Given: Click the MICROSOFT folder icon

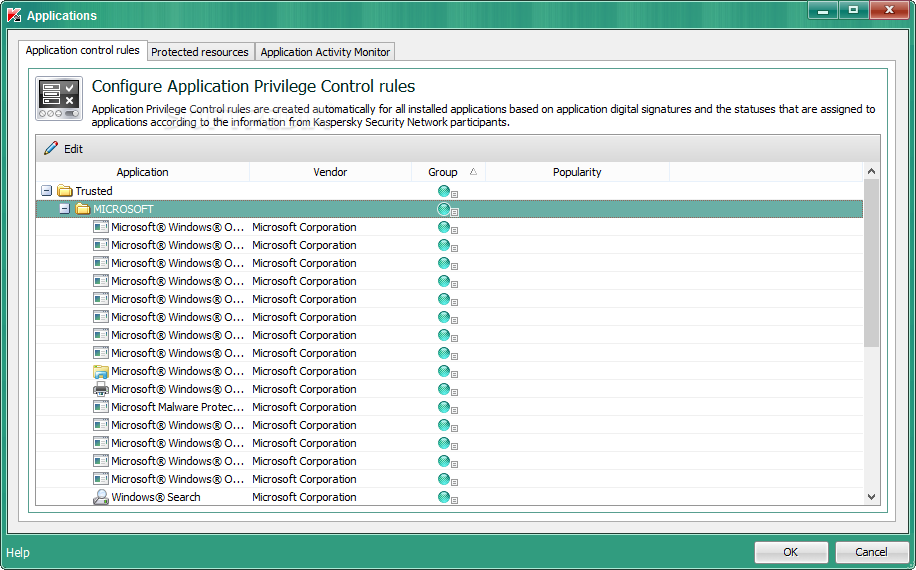Looking at the screenshot, I should (83, 209).
